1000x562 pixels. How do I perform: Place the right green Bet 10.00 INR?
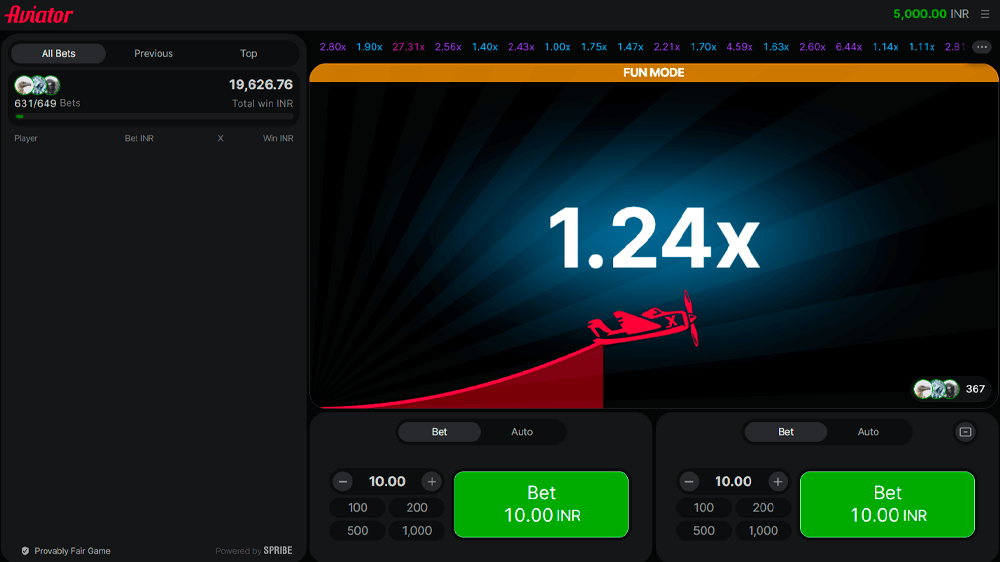[887, 504]
